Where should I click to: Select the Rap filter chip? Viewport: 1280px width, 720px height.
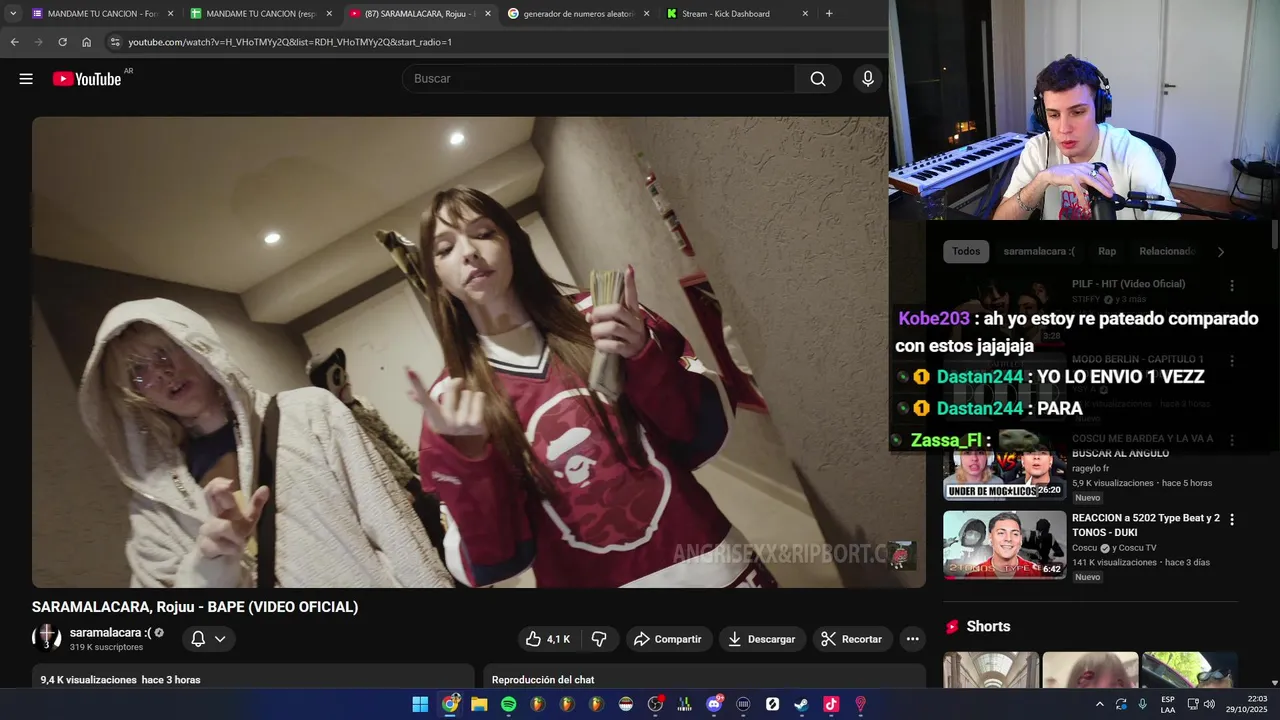point(1107,252)
